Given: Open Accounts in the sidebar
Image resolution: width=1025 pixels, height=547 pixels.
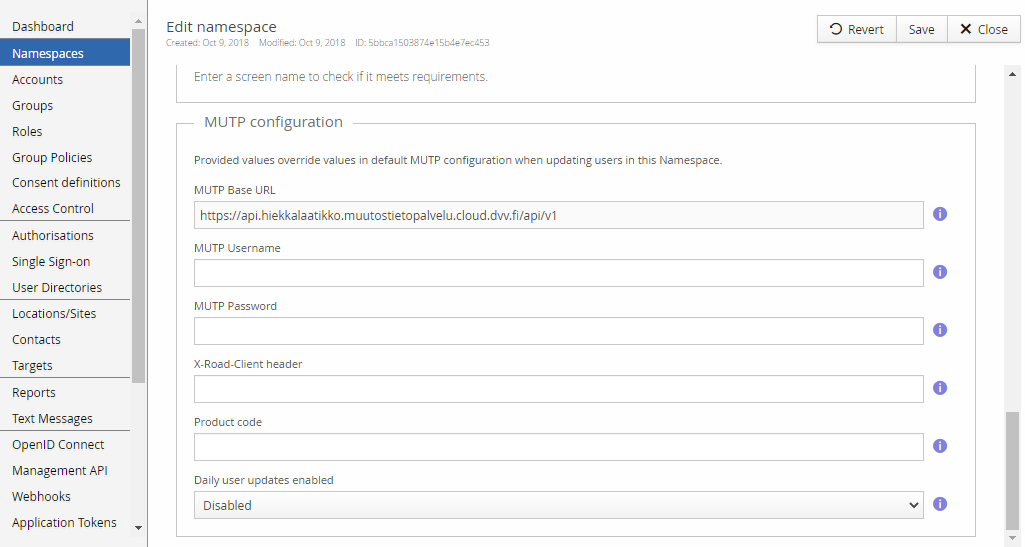Looking at the screenshot, I should (x=37, y=80).
